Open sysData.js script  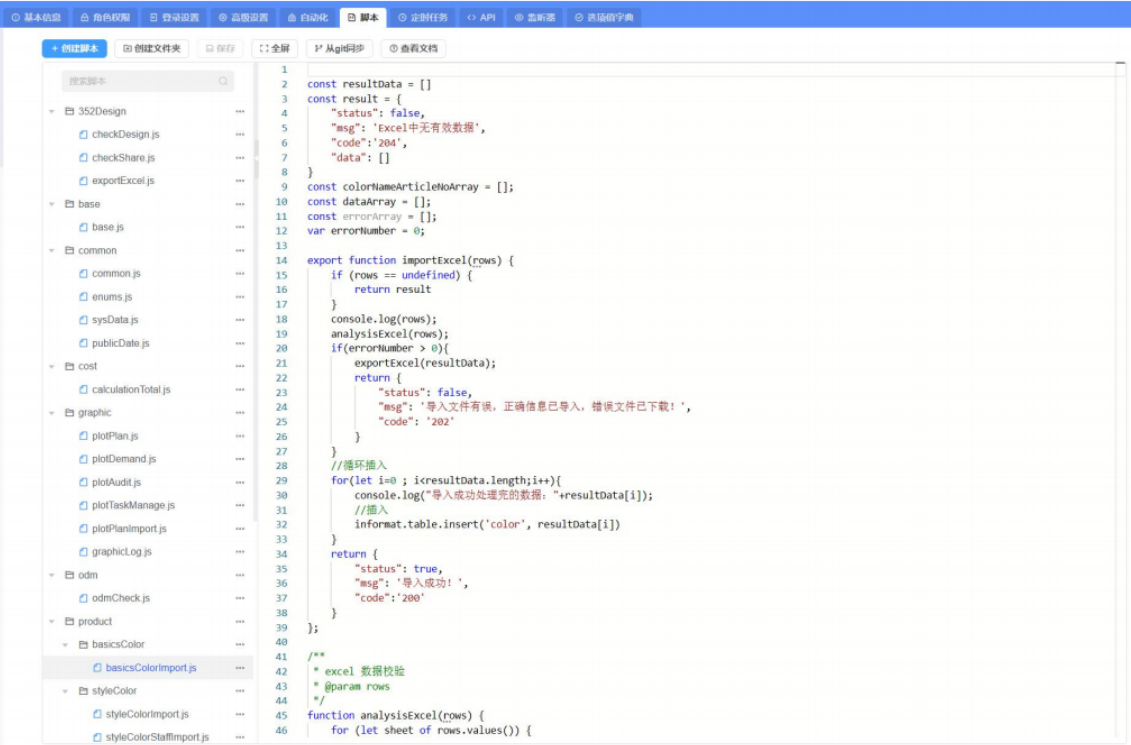click(115, 319)
